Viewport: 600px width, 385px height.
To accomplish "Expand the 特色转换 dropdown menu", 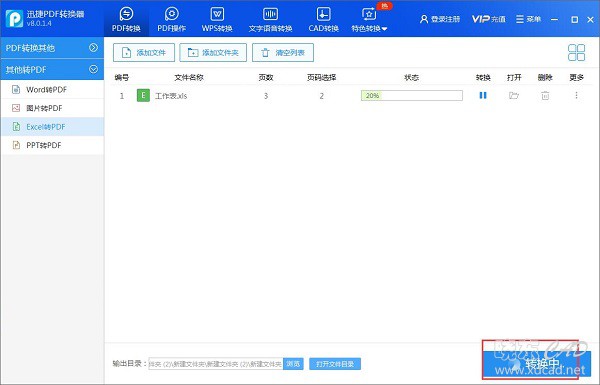I will point(369,19).
